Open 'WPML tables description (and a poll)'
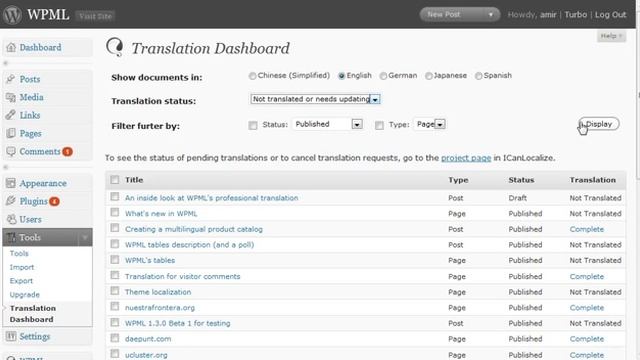This screenshot has height=360, width=640. pyautogui.click(x=189, y=245)
